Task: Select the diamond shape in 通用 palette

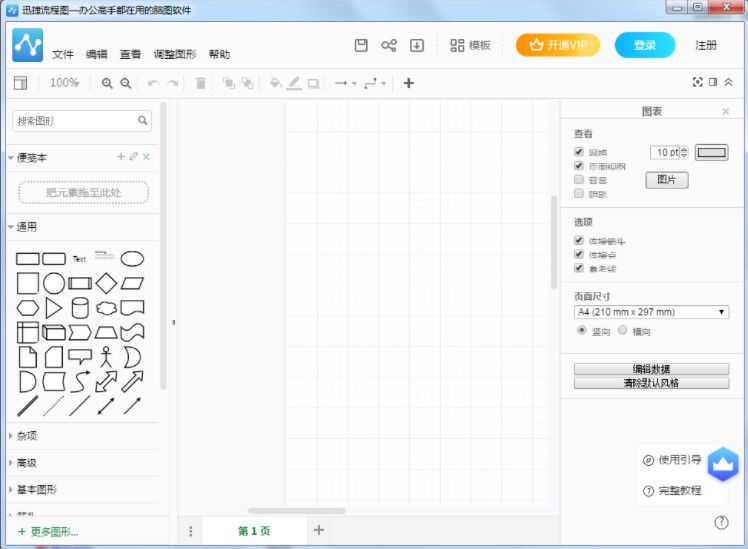Action: coord(106,283)
